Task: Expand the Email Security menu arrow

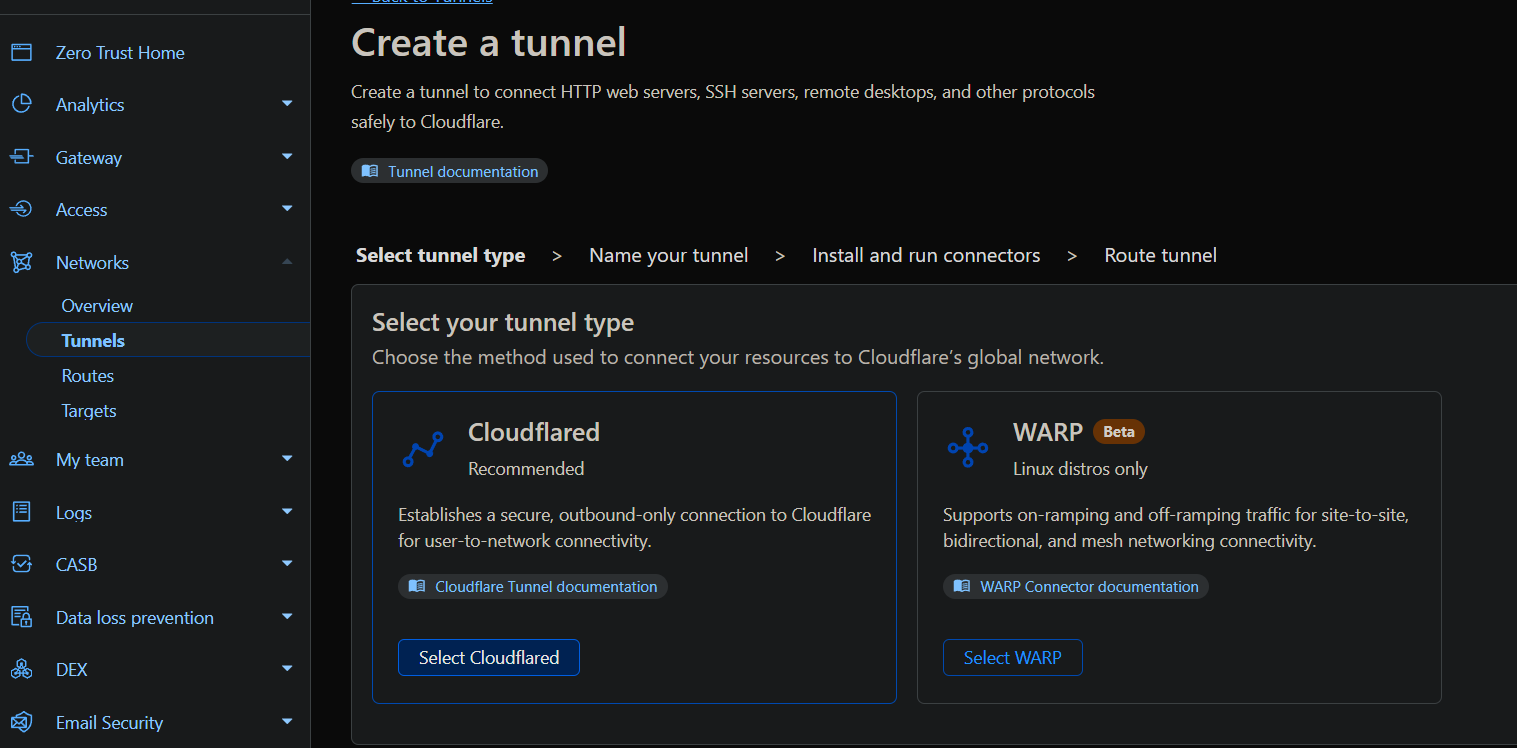Action: click(287, 722)
